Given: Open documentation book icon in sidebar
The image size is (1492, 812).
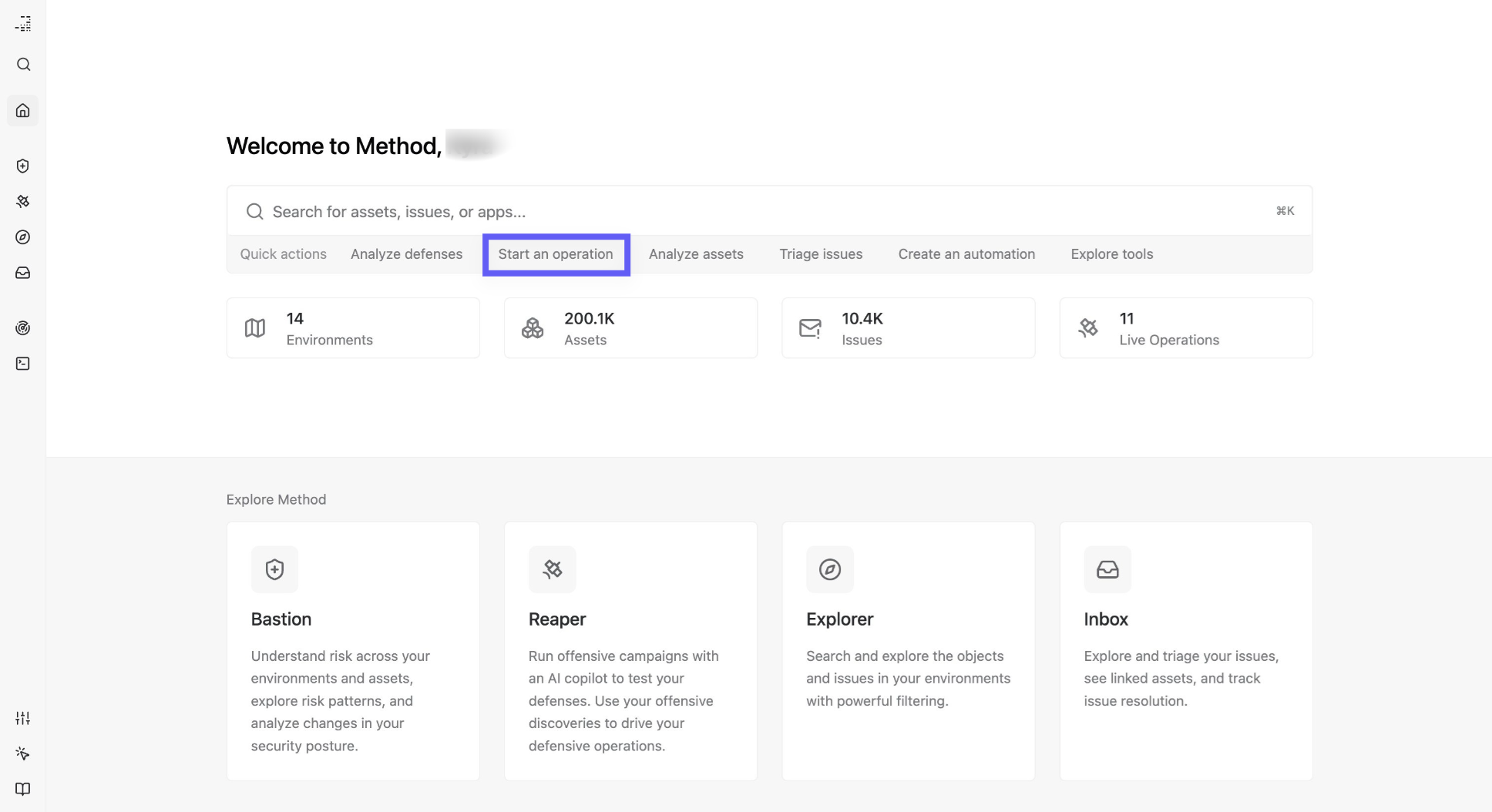Looking at the screenshot, I should tap(23, 789).
